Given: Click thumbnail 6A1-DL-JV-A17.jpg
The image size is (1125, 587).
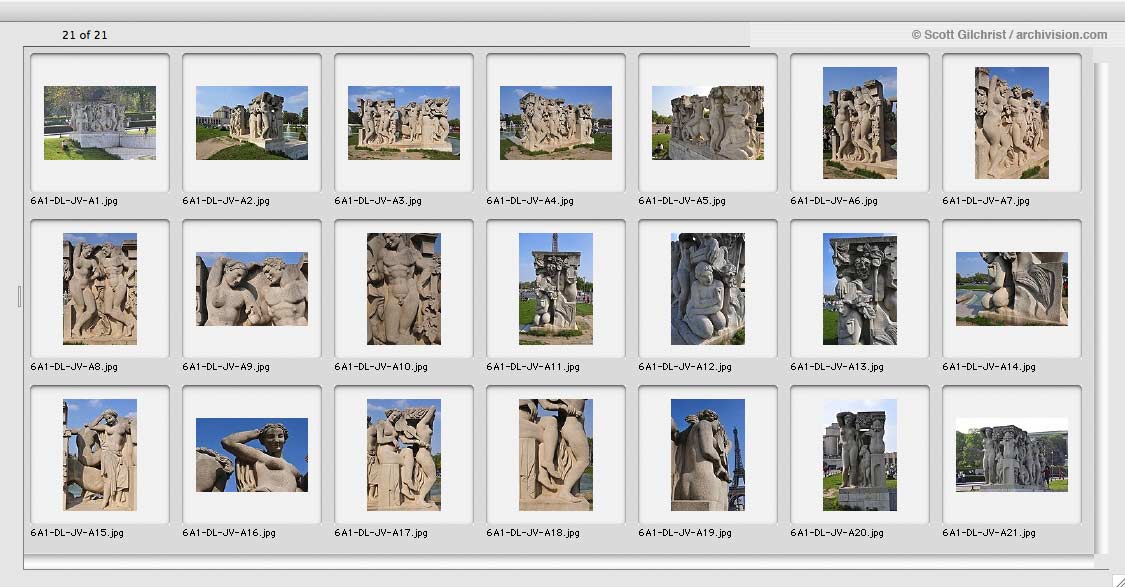Looking at the screenshot, I should 404,455.
